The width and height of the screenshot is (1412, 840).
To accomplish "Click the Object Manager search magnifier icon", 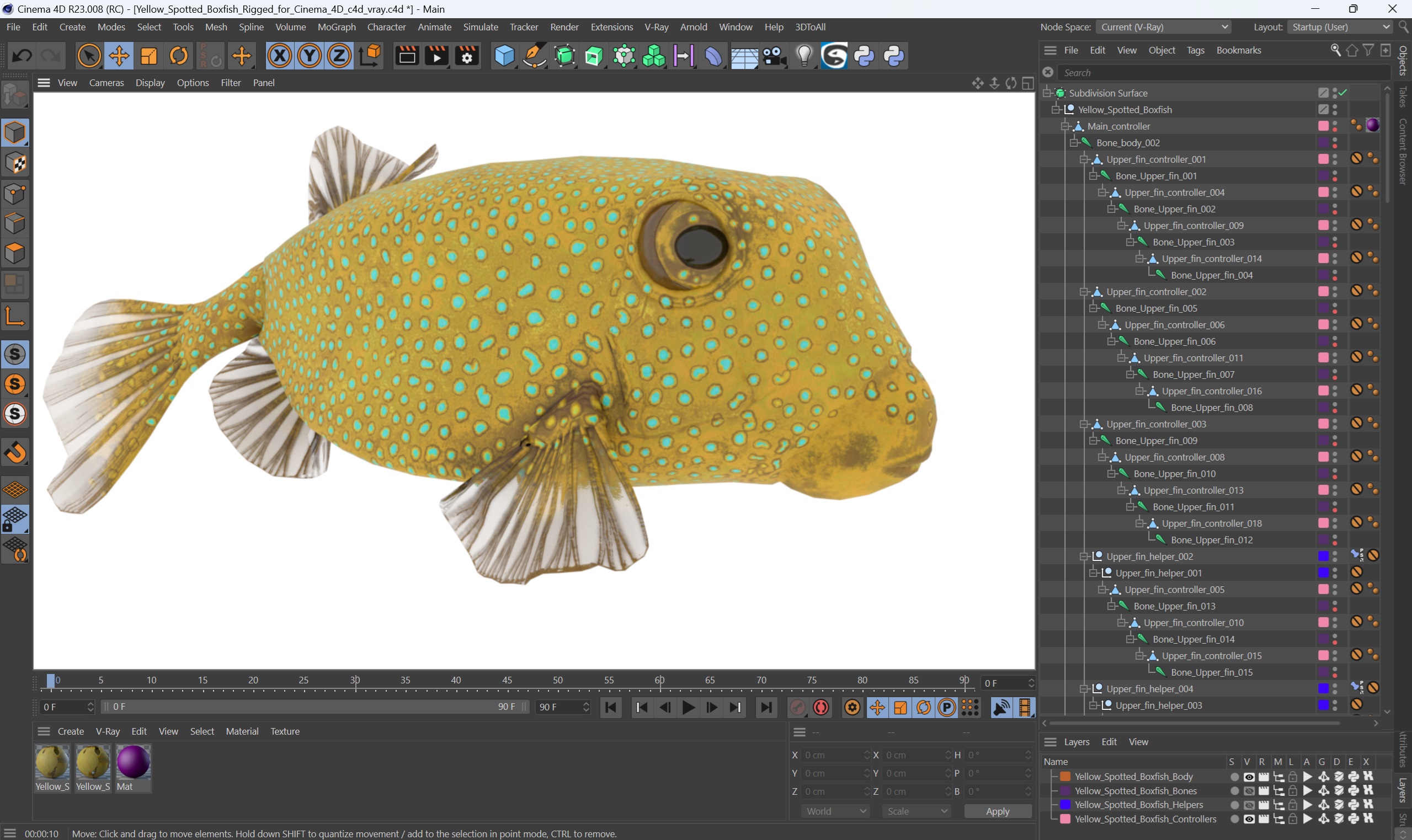I will pyautogui.click(x=1335, y=50).
